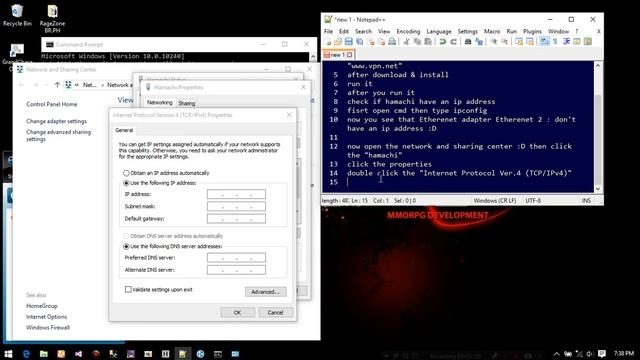Open the HomeGroup link
This screenshot has width=640, height=360.
click(x=42, y=306)
